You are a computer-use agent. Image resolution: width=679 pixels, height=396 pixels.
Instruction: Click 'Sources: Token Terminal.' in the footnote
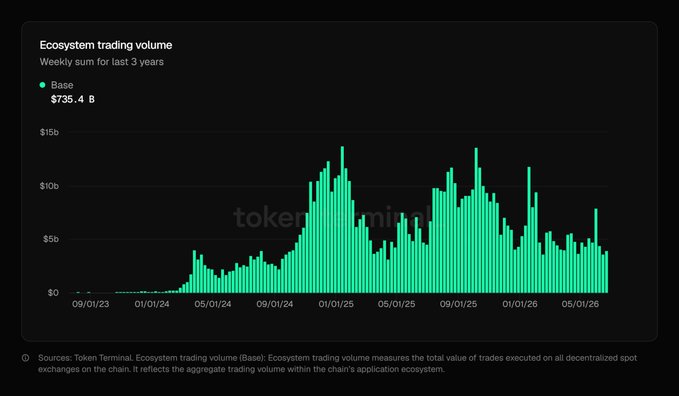click(x=85, y=358)
